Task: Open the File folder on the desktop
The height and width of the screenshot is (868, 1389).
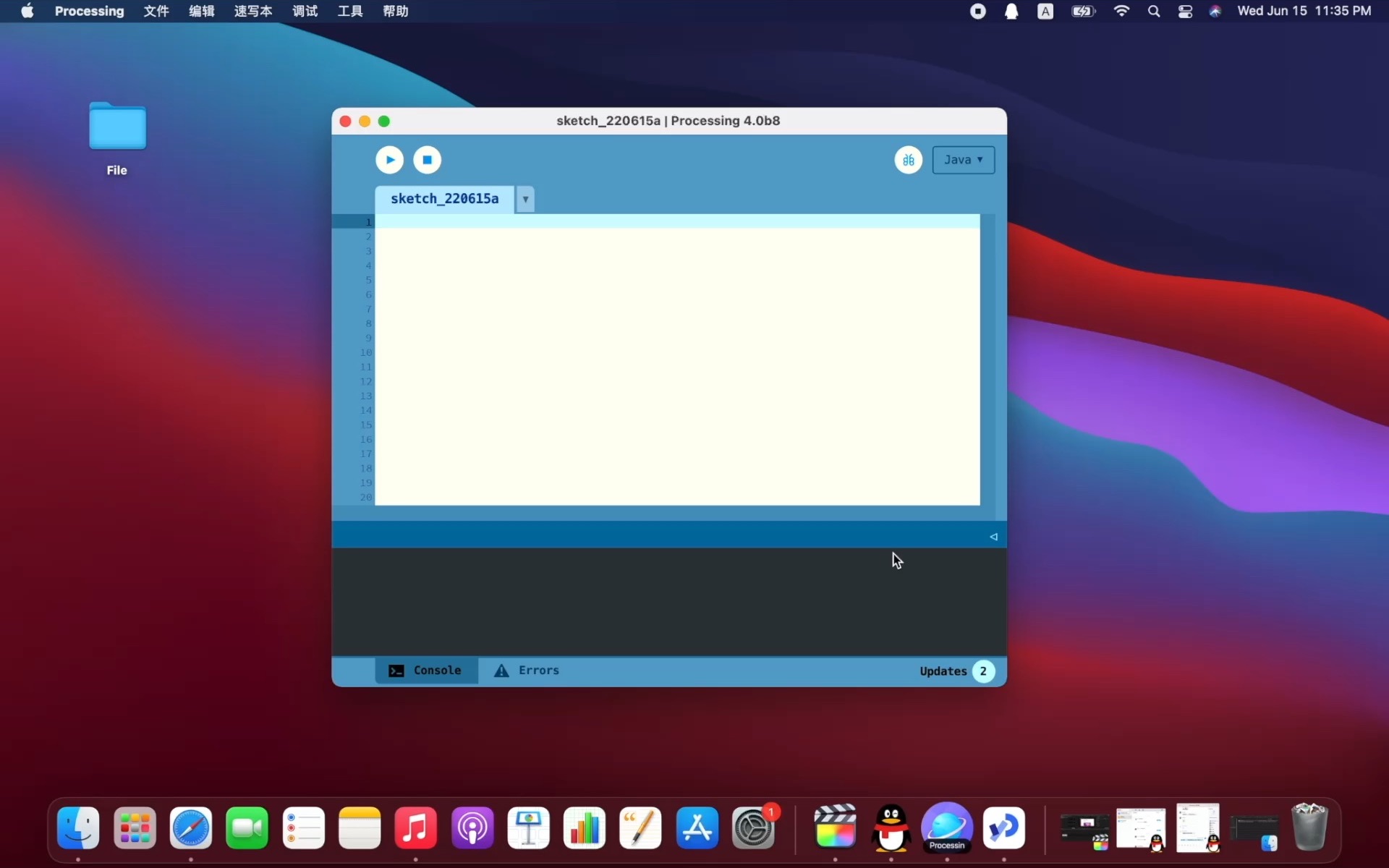Action: (117, 127)
